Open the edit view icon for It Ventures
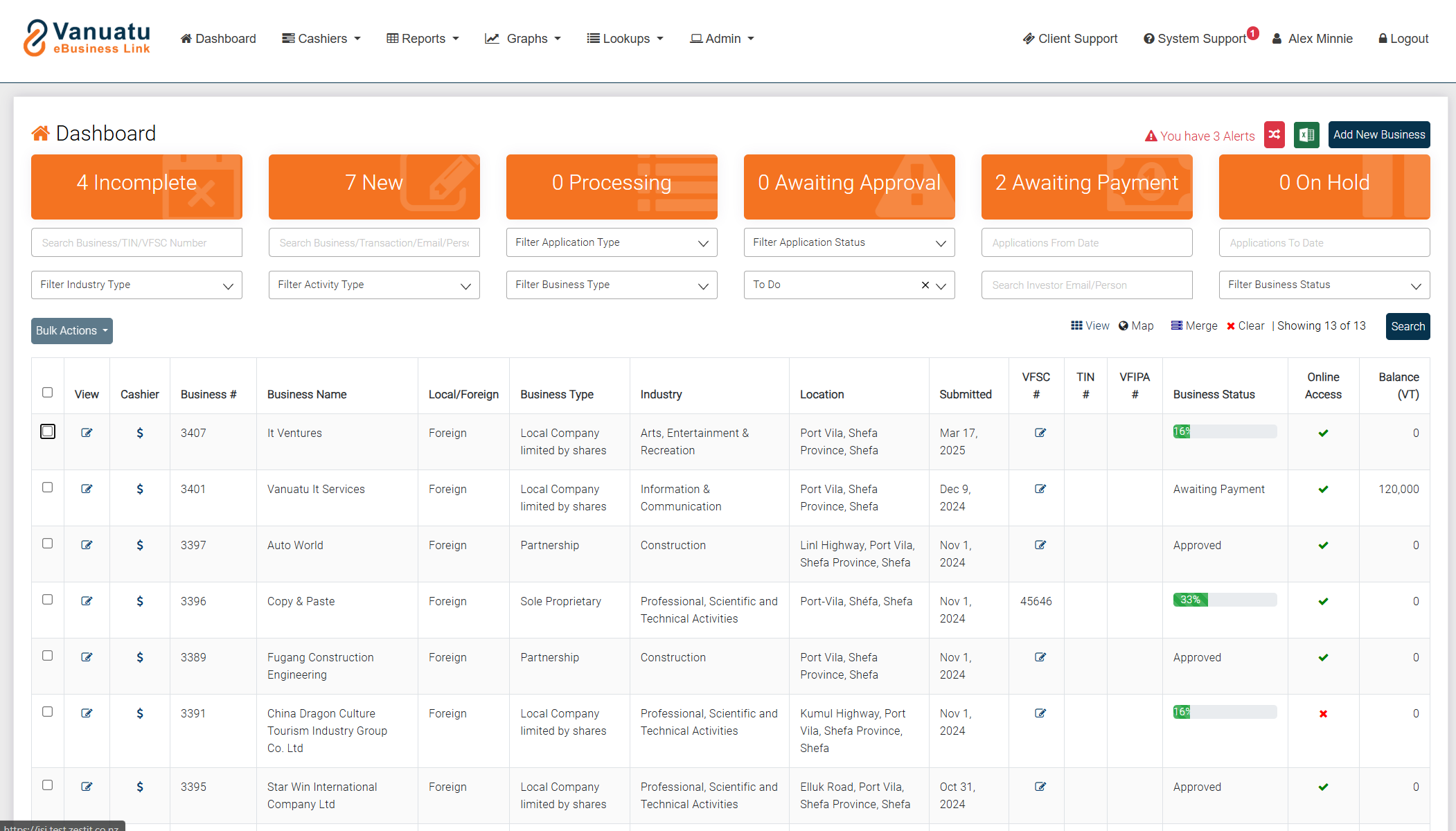Viewport: 1456px width, 831px height. 87,433
